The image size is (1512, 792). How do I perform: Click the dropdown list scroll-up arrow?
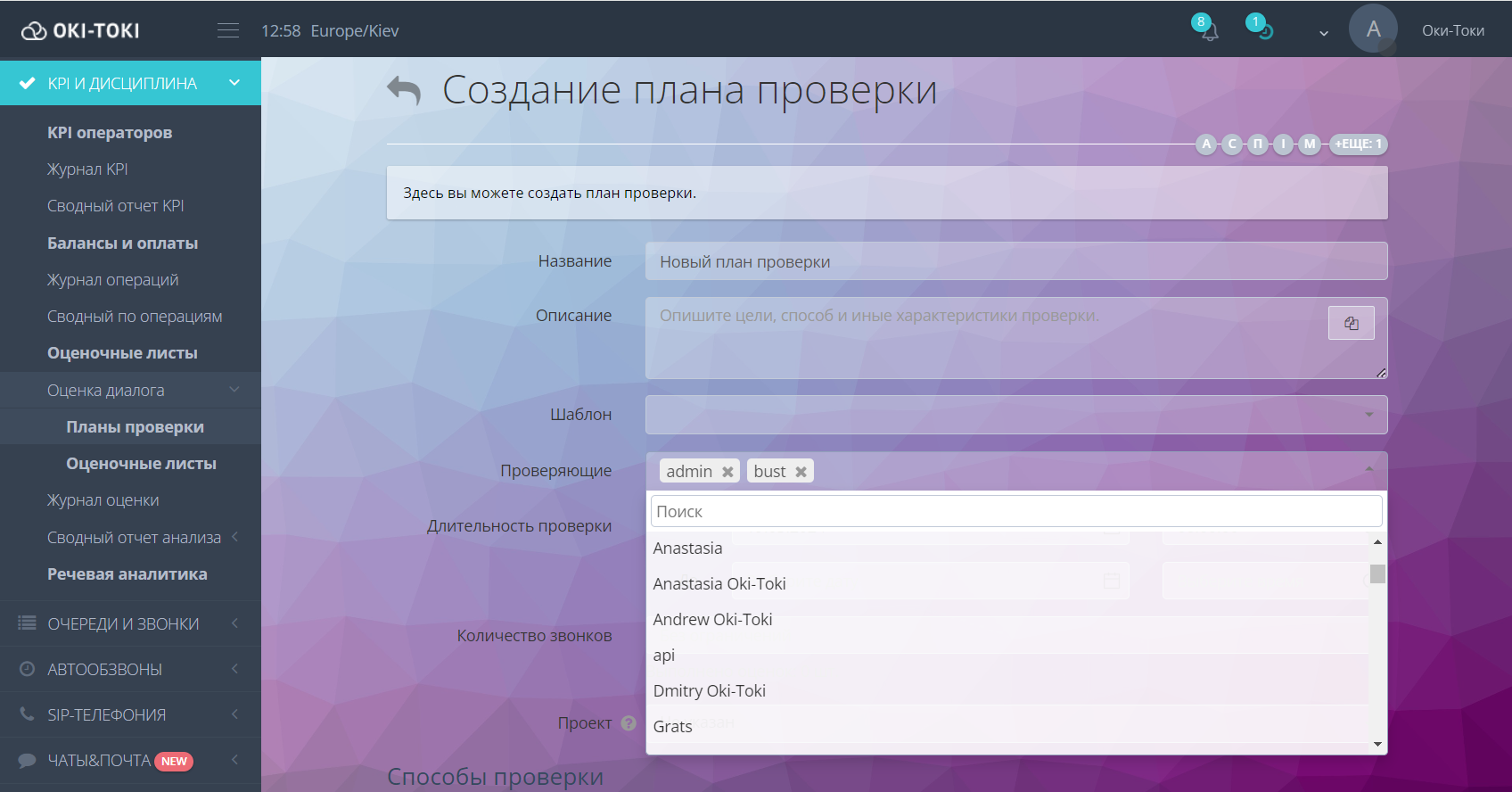[x=1377, y=541]
